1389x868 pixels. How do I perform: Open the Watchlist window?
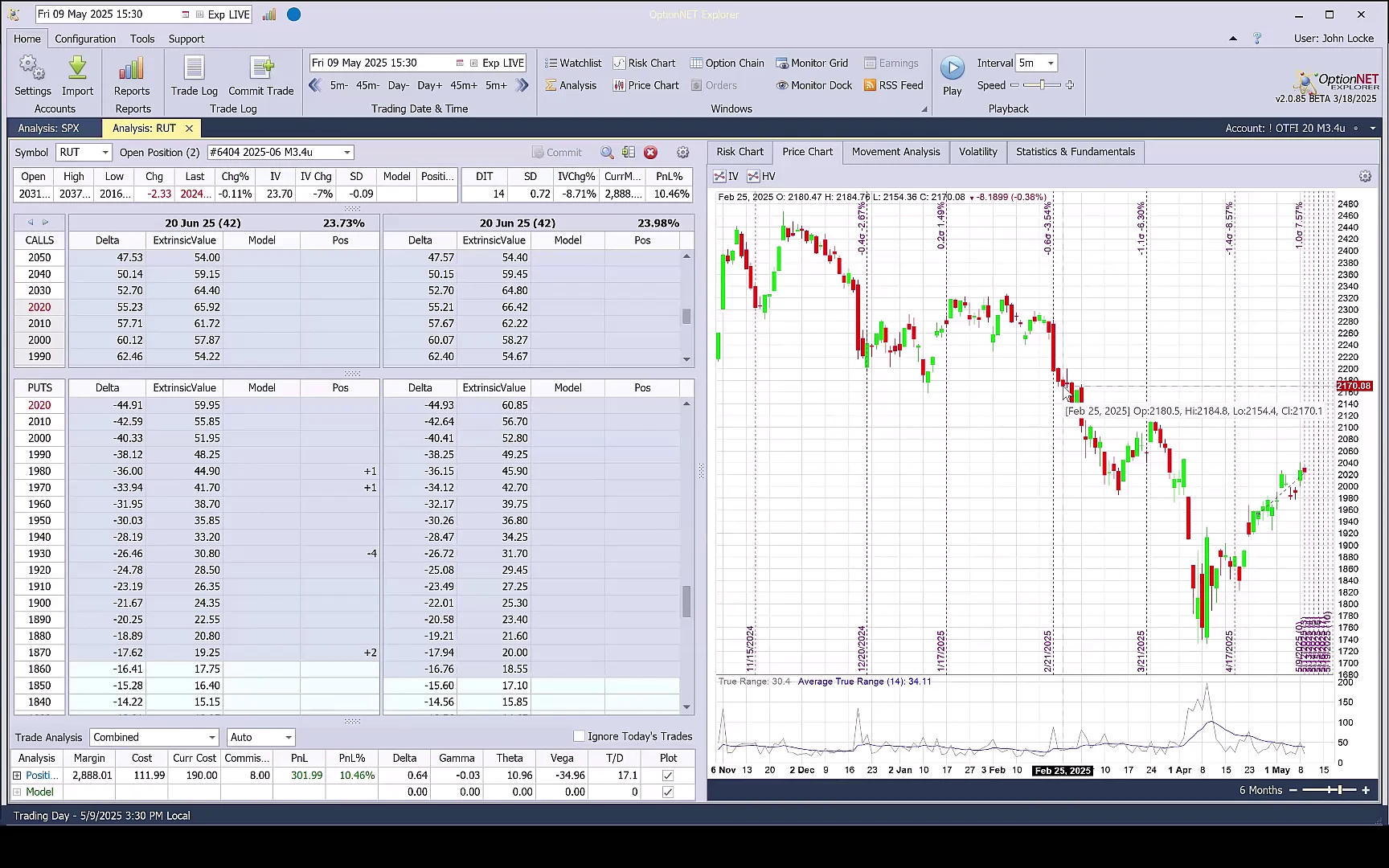[x=573, y=63]
